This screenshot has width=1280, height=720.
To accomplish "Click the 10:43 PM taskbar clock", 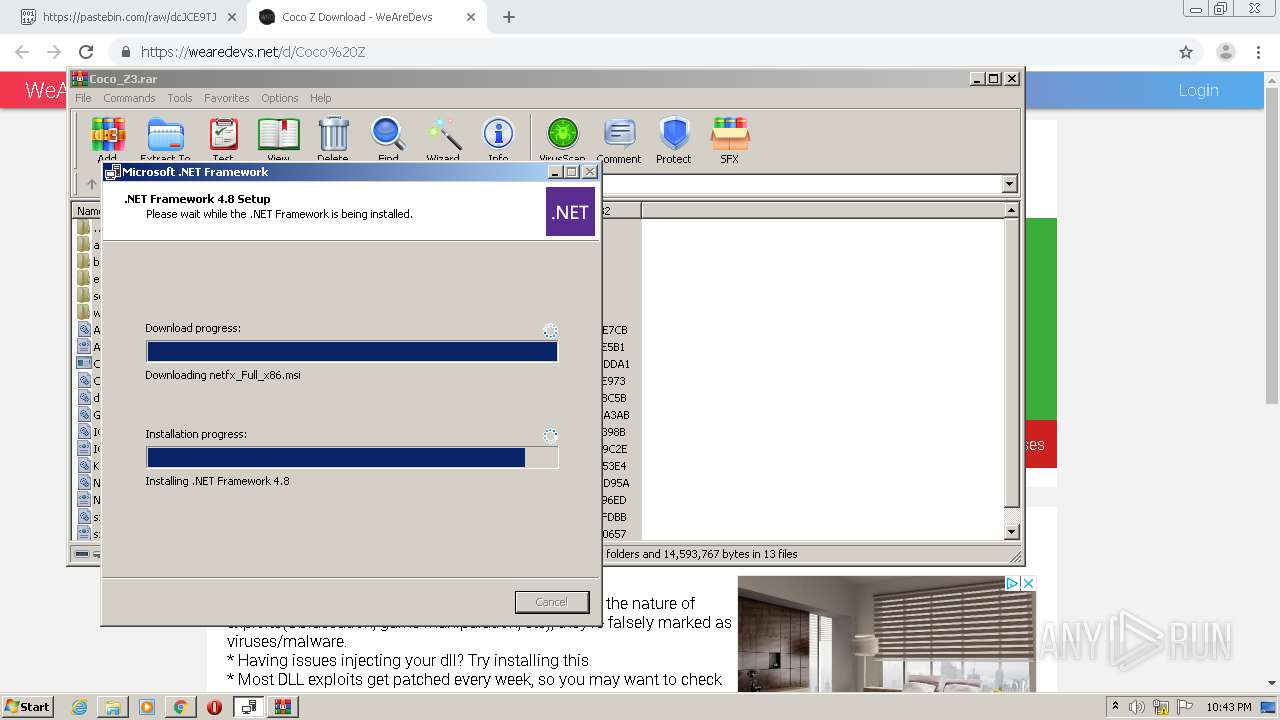I will (1228, 707).
